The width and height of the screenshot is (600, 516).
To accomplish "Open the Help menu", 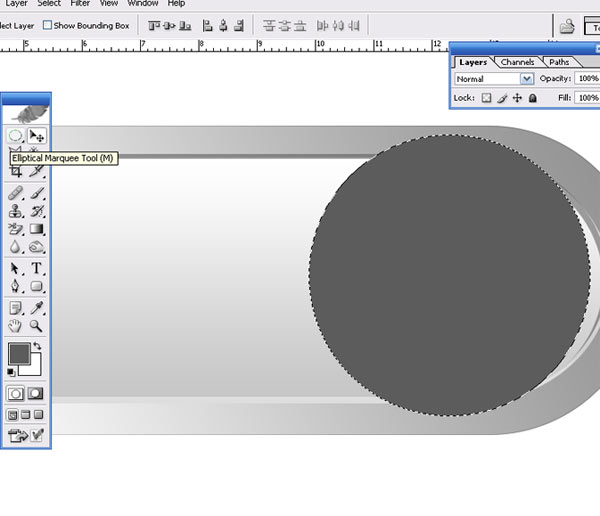I will point(176,3).
